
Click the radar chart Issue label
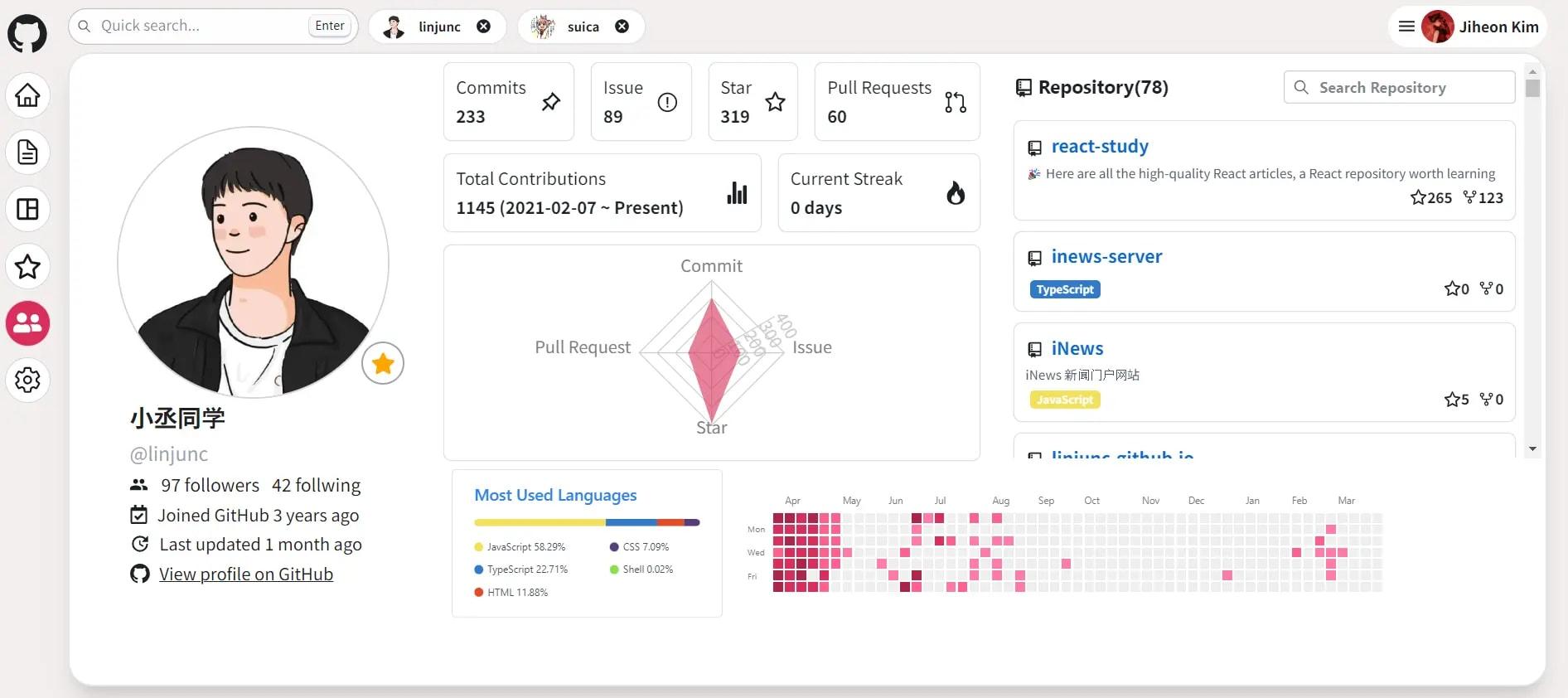point(811,347)
